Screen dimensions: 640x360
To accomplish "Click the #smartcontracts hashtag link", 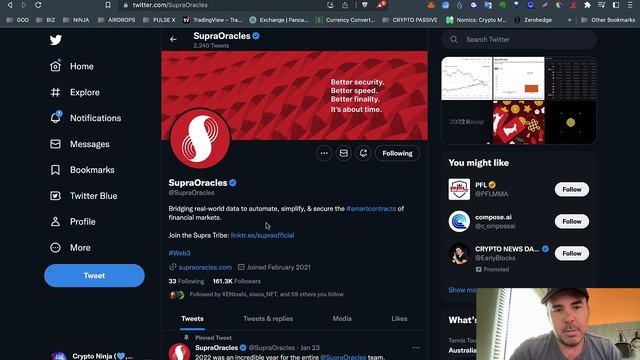I will coord(371,209).
